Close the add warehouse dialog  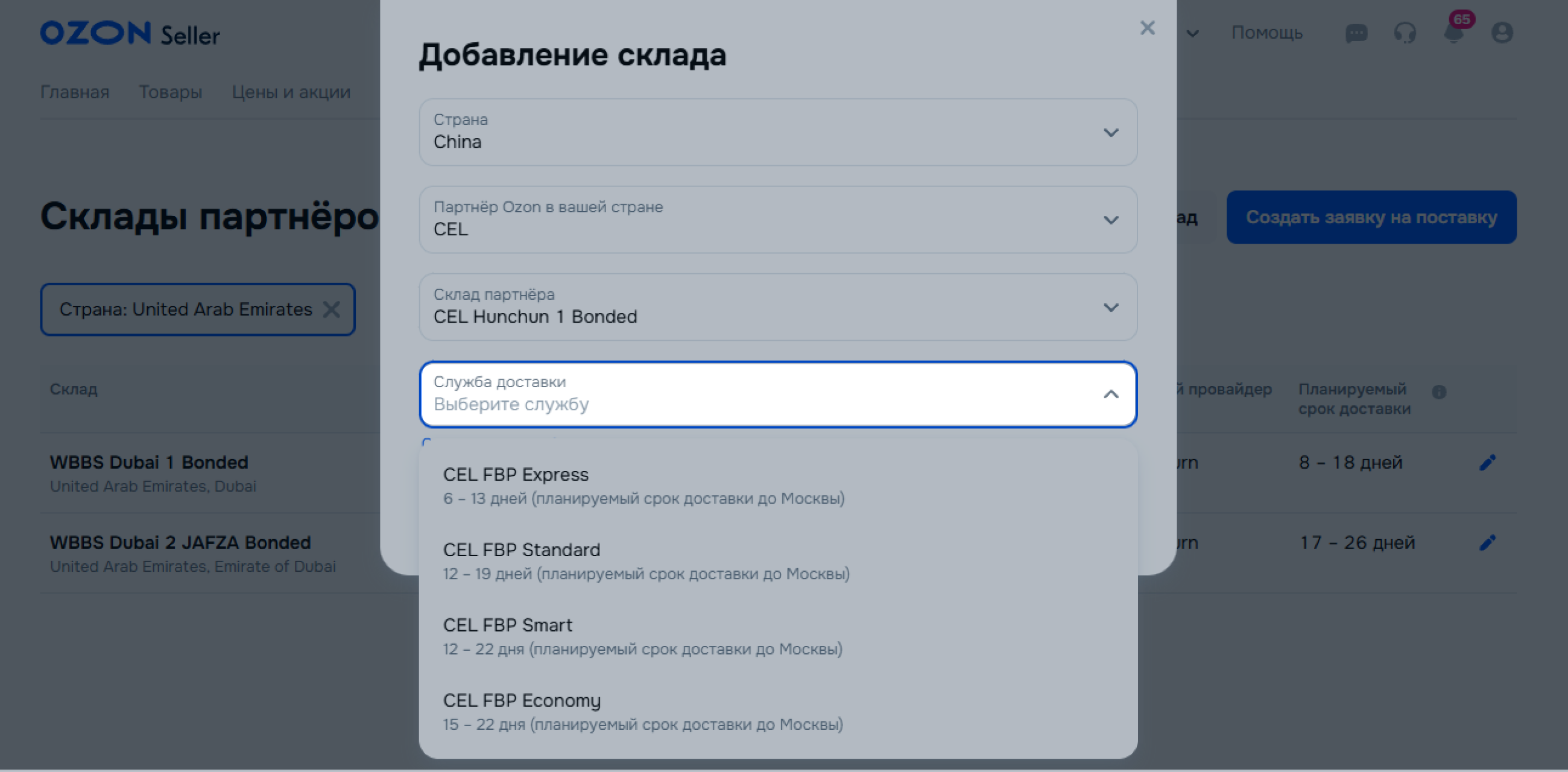(1147, 28)
